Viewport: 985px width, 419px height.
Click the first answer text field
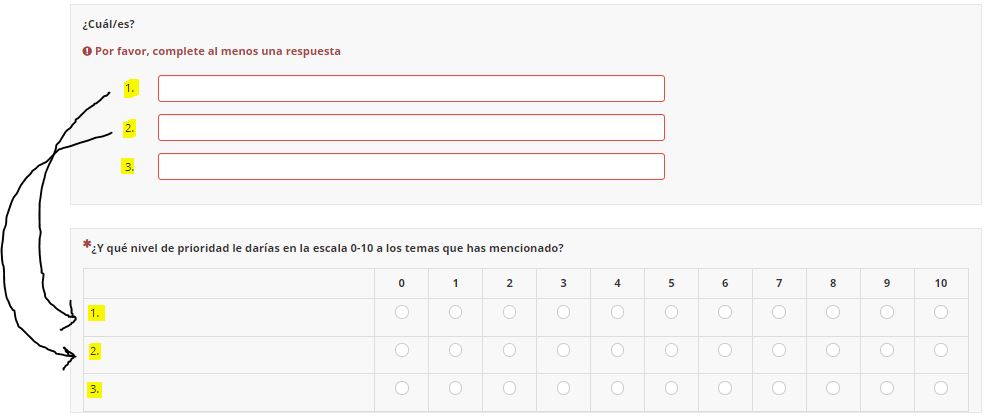tap(411, 89)
